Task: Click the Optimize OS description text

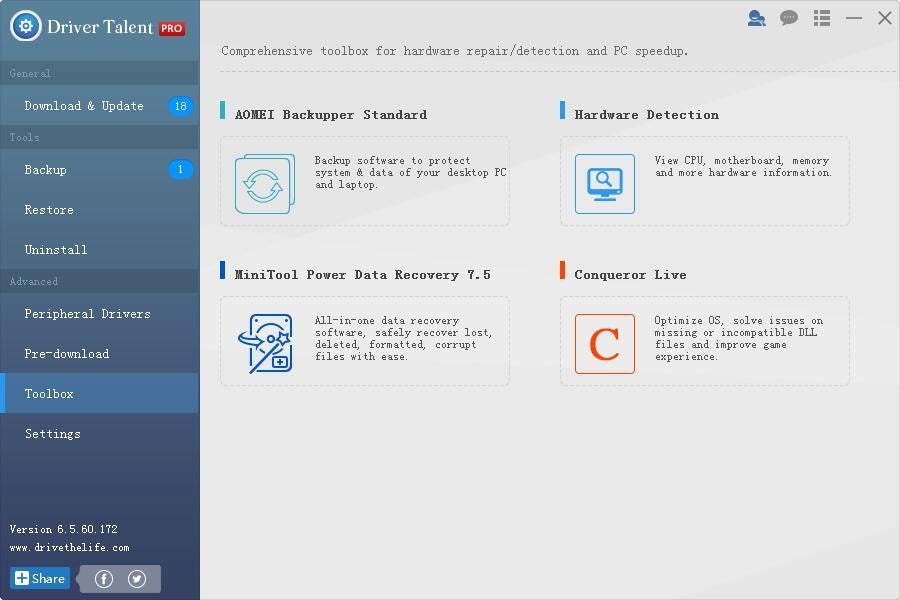Action: point(739,338)
